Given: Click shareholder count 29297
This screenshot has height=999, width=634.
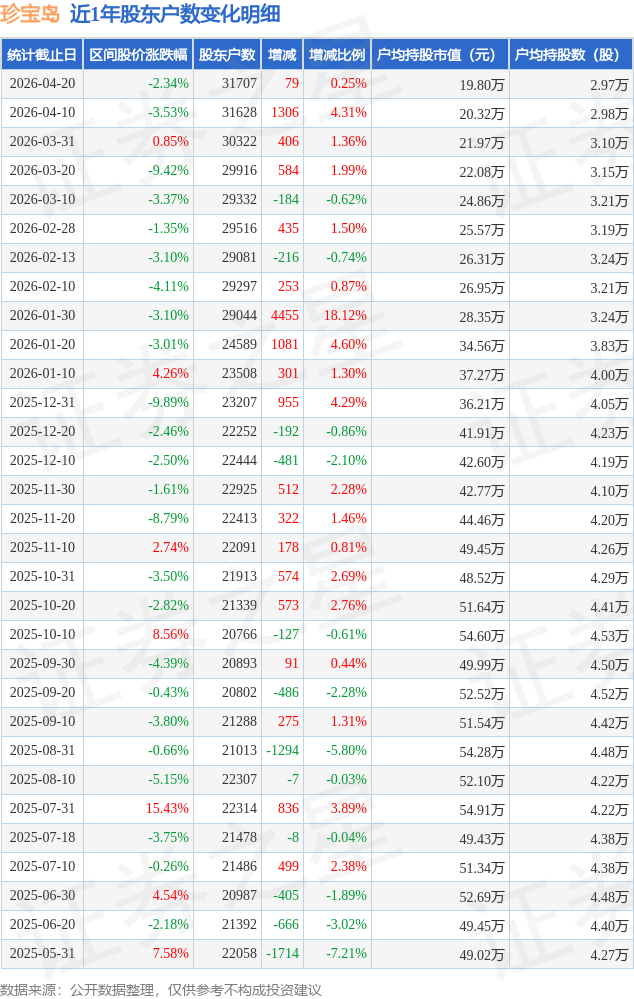Looking at the screenshot, I should pyautogui.click(x=240, y=286).
